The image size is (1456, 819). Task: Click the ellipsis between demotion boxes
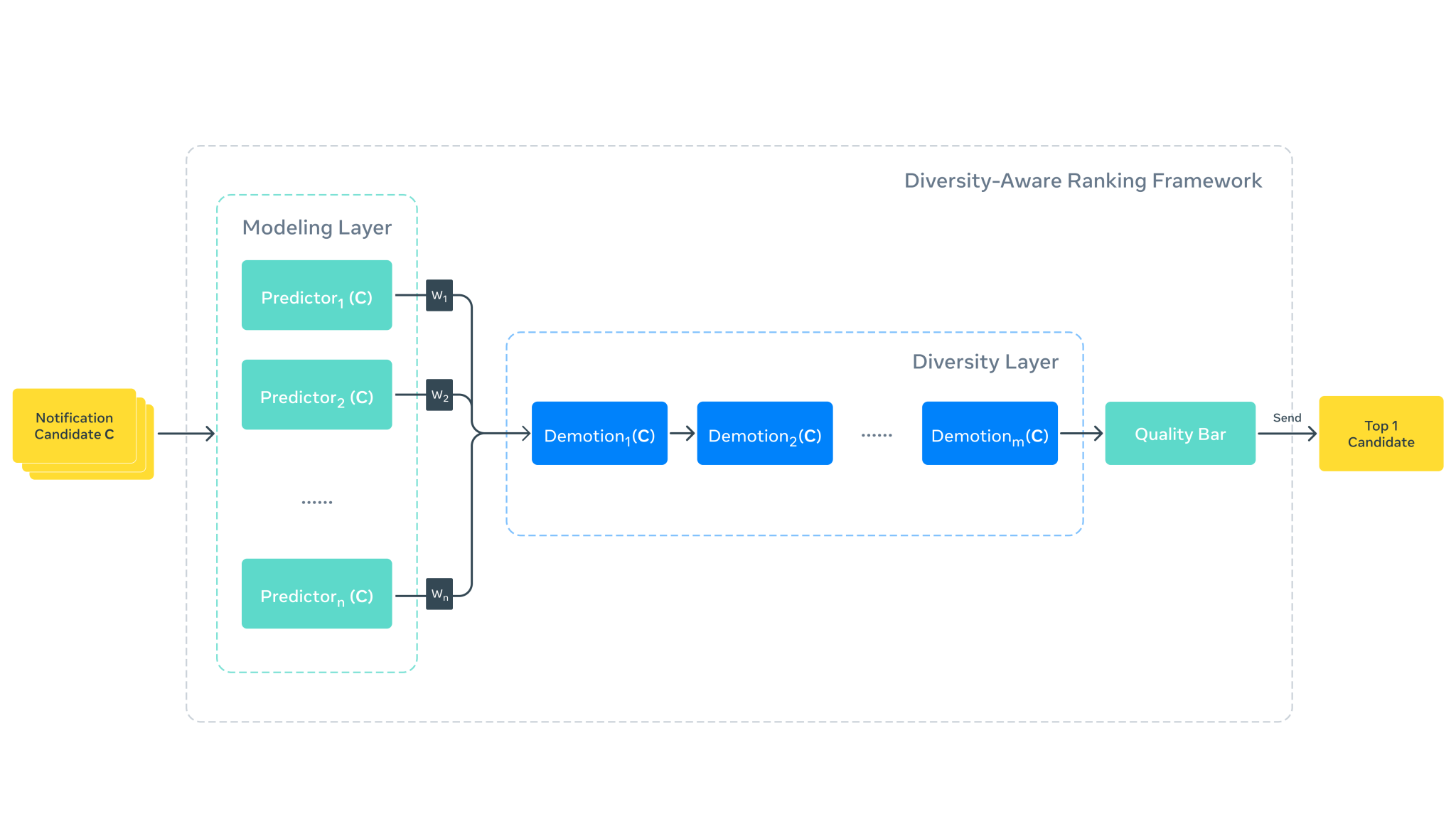(877, 435)
